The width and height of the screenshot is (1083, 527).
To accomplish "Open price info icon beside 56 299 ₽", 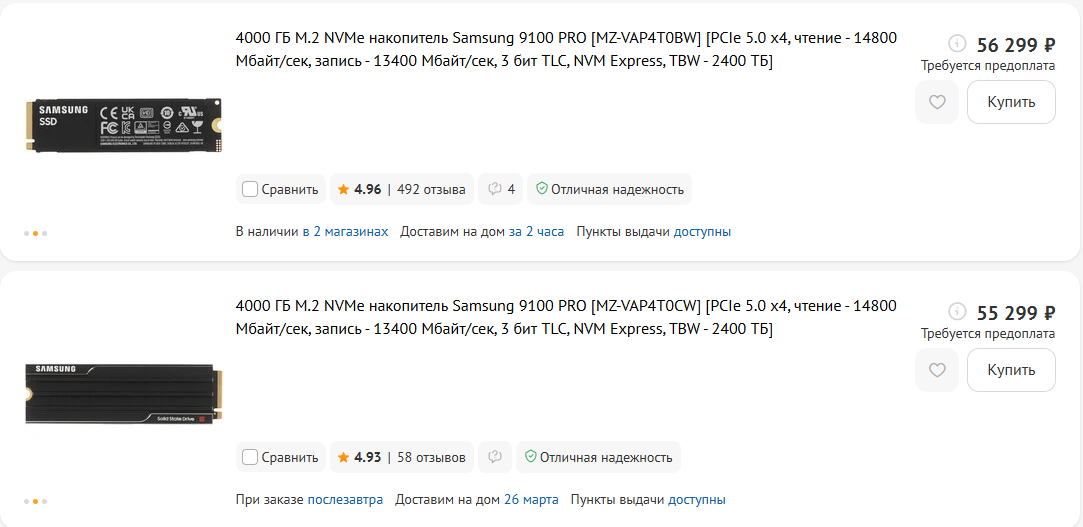I will pyautogui.click(x=957, y=43).
